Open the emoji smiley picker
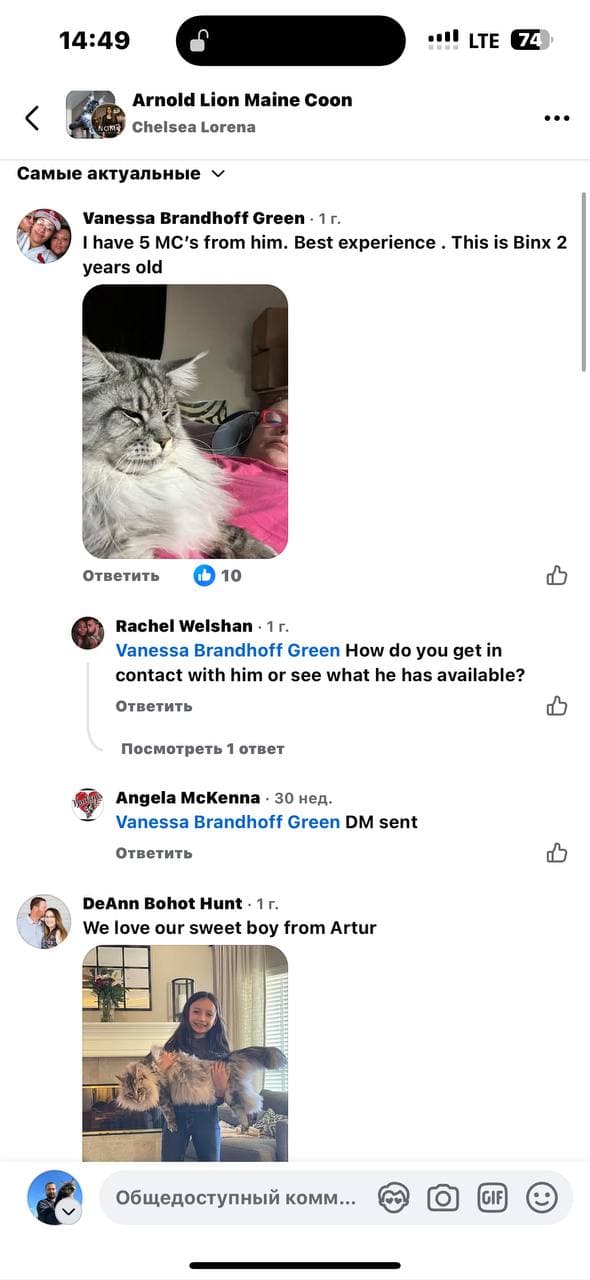Image resolution: width=590 pixels, height=1280 pixels. tap(541, 1198)
